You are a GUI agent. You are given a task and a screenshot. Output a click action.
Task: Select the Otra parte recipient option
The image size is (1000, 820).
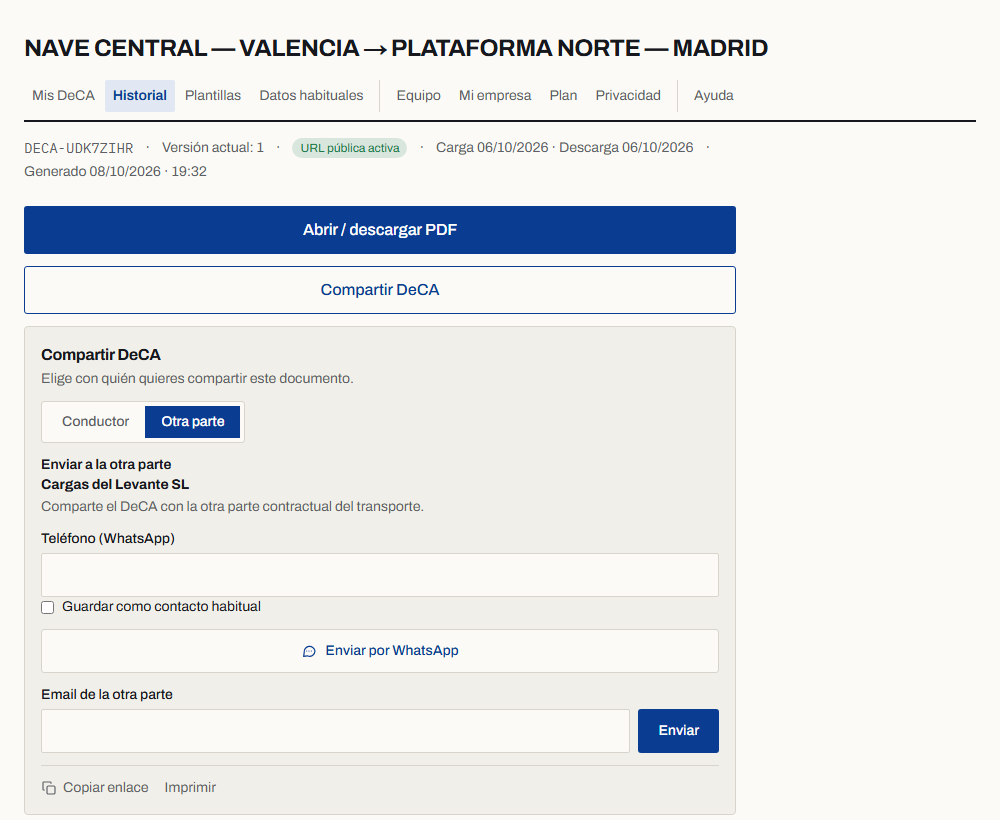[193, 421]
